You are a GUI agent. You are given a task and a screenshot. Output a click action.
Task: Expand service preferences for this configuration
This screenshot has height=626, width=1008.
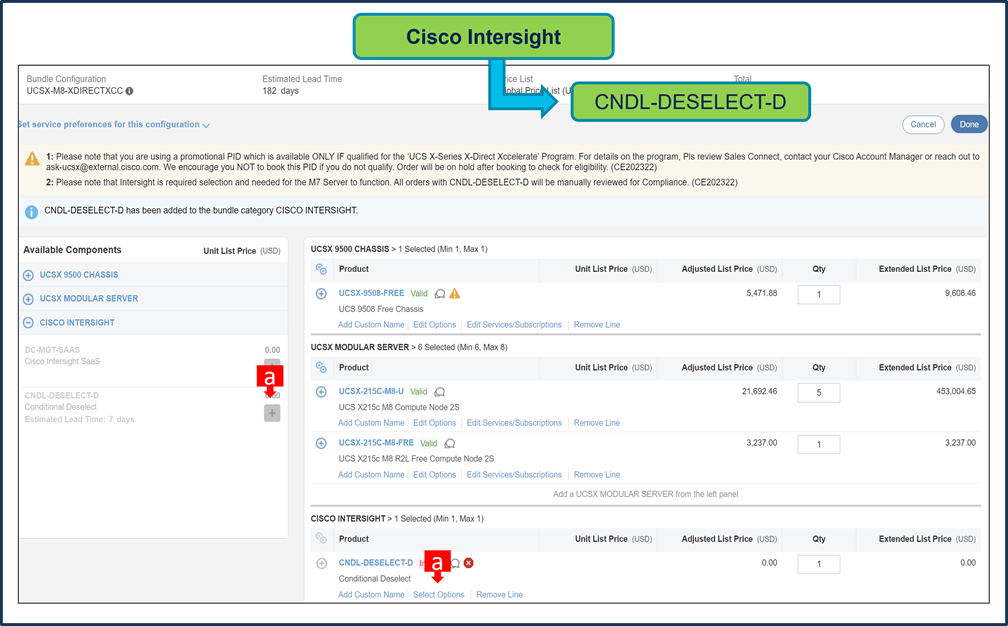[114, 125]
